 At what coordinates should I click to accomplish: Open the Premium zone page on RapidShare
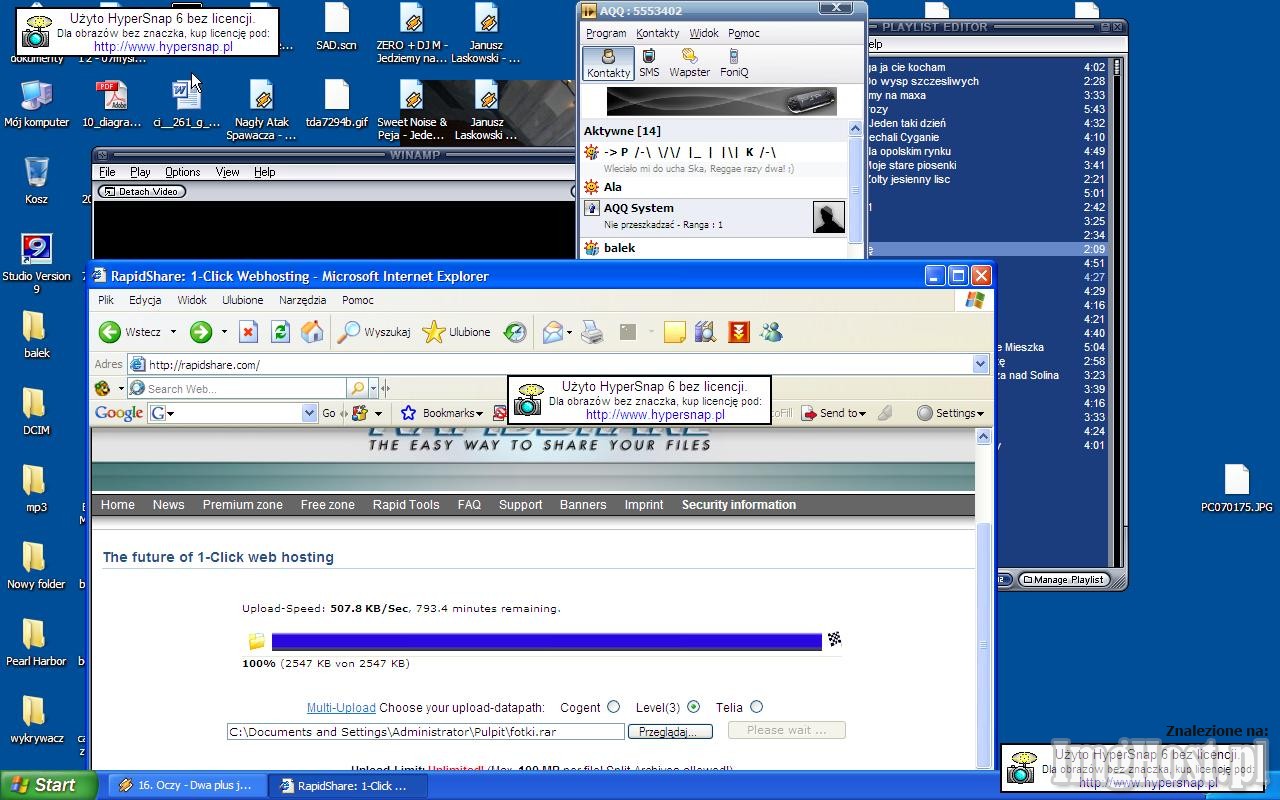(243, 505)
